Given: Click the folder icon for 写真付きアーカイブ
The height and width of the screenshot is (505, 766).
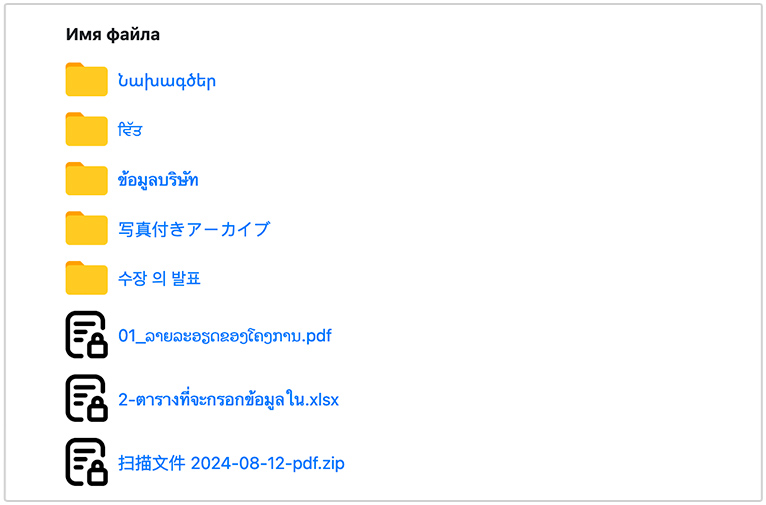Looking at the screenshot, I should pos(86,229).
